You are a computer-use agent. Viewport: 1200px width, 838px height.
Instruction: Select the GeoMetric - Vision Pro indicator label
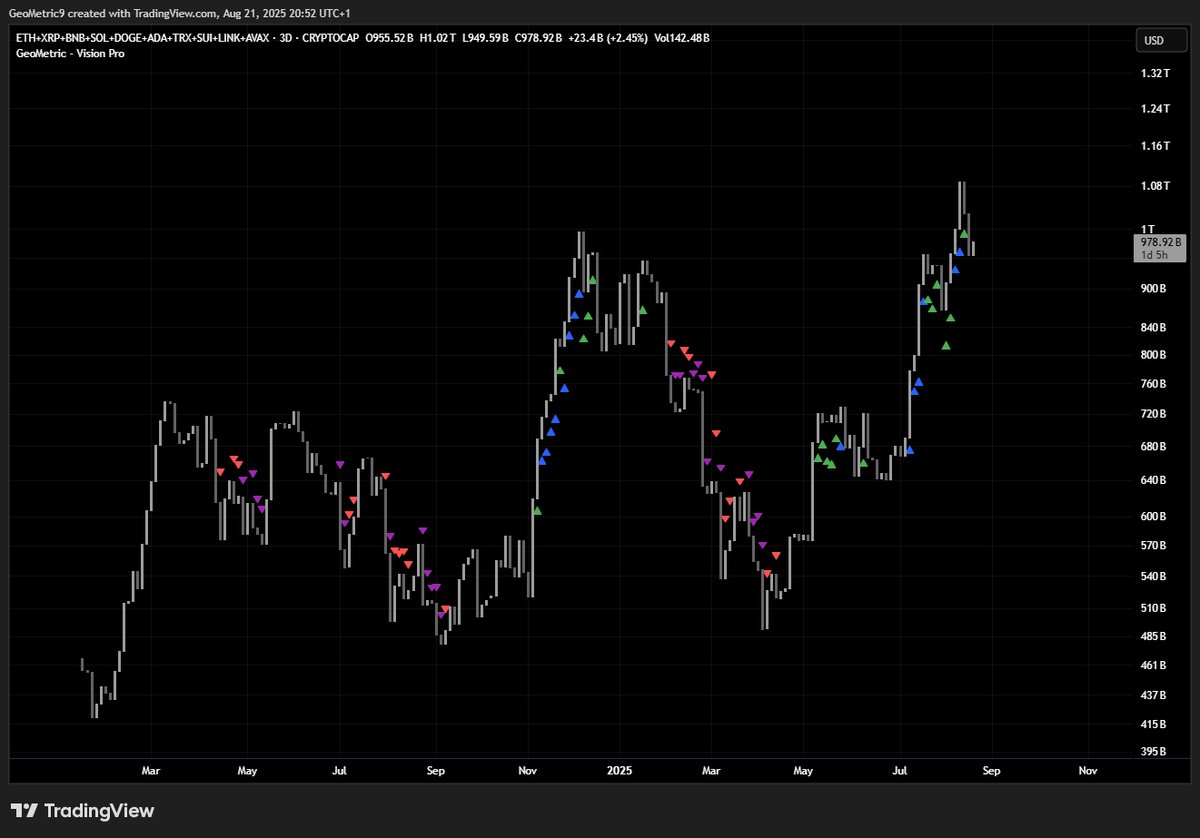(70, 54)
